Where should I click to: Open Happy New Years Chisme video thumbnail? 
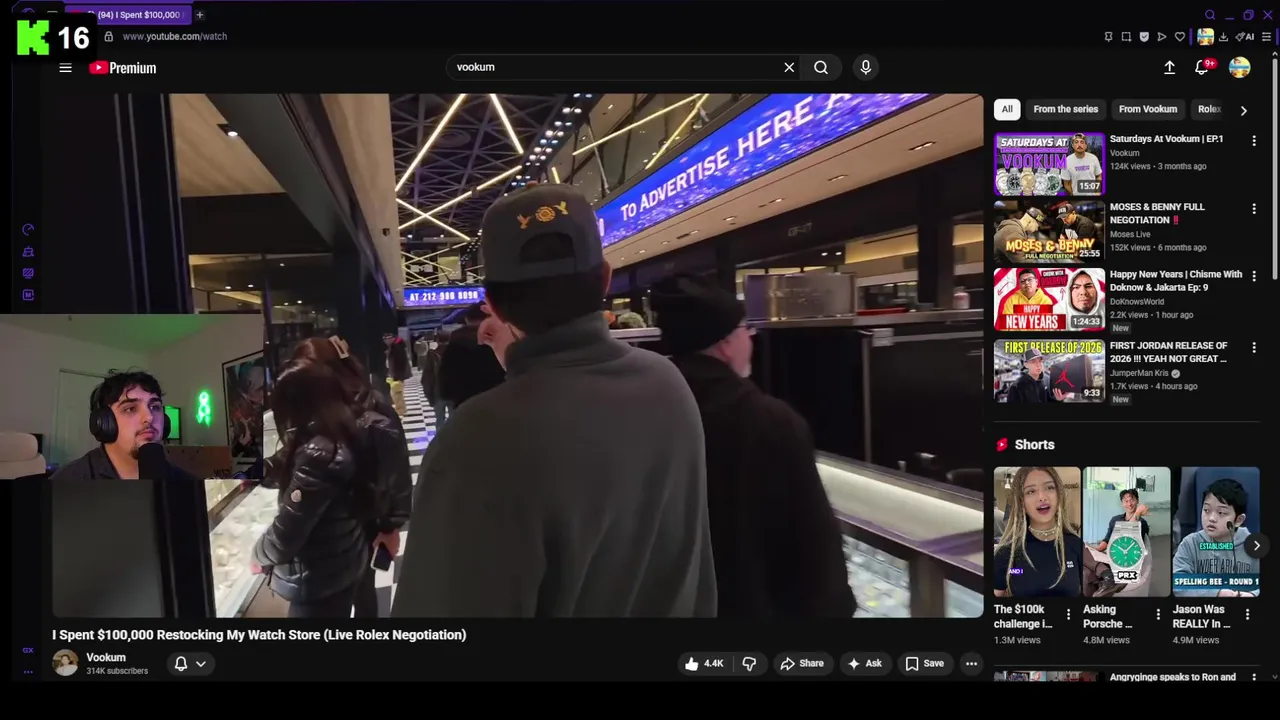point(1049,299)
